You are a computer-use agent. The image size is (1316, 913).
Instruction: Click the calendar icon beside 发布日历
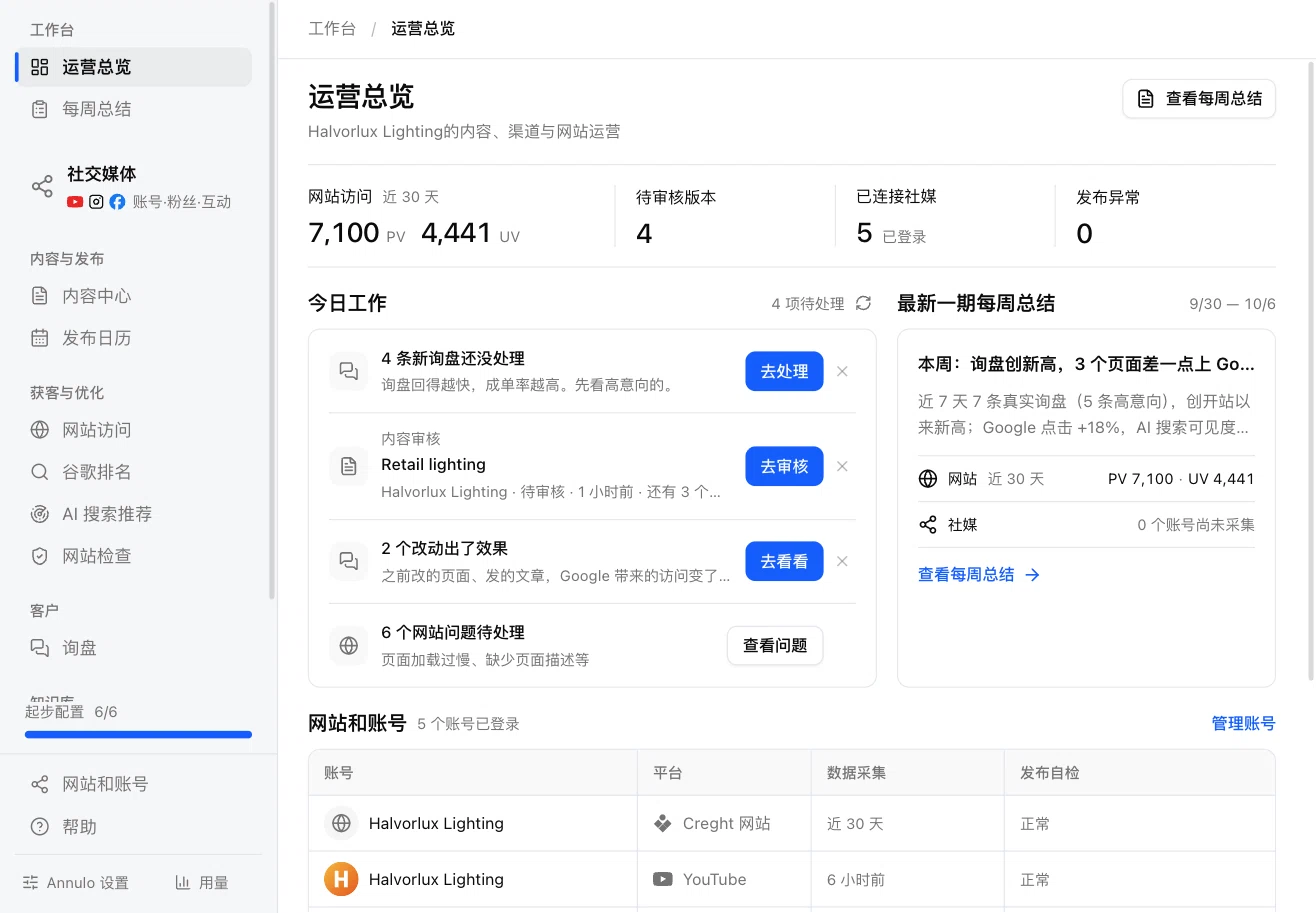click(40, 338)
